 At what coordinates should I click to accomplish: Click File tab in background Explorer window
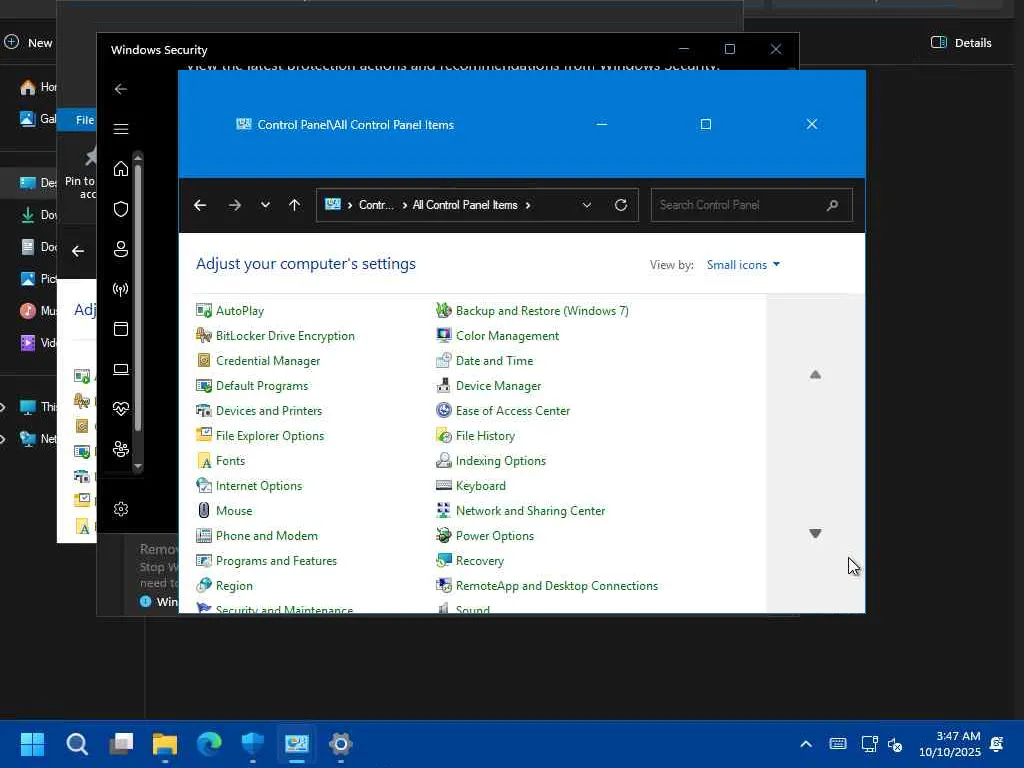84,120
